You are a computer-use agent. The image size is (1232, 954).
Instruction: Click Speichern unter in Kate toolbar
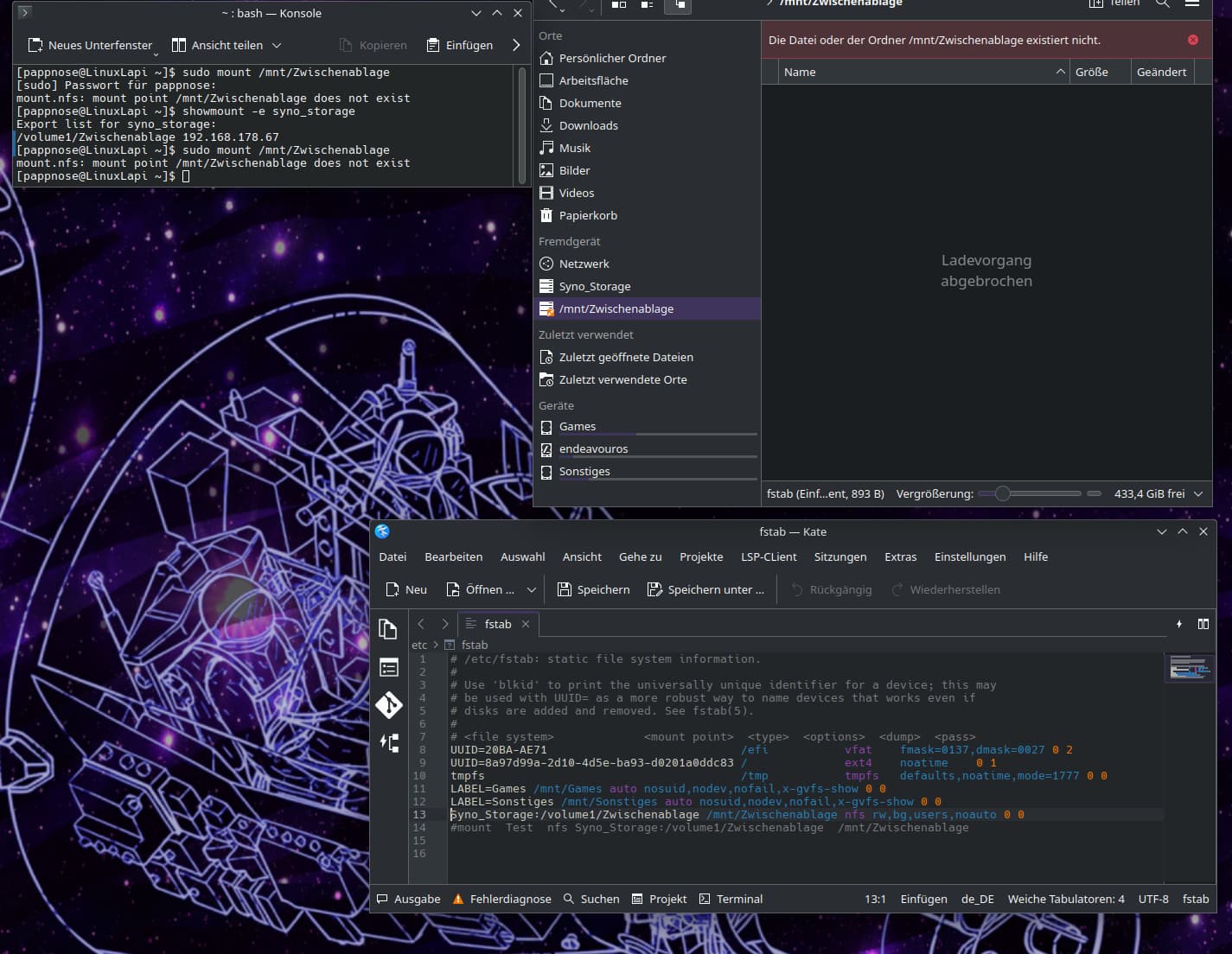tap(705, 589)
